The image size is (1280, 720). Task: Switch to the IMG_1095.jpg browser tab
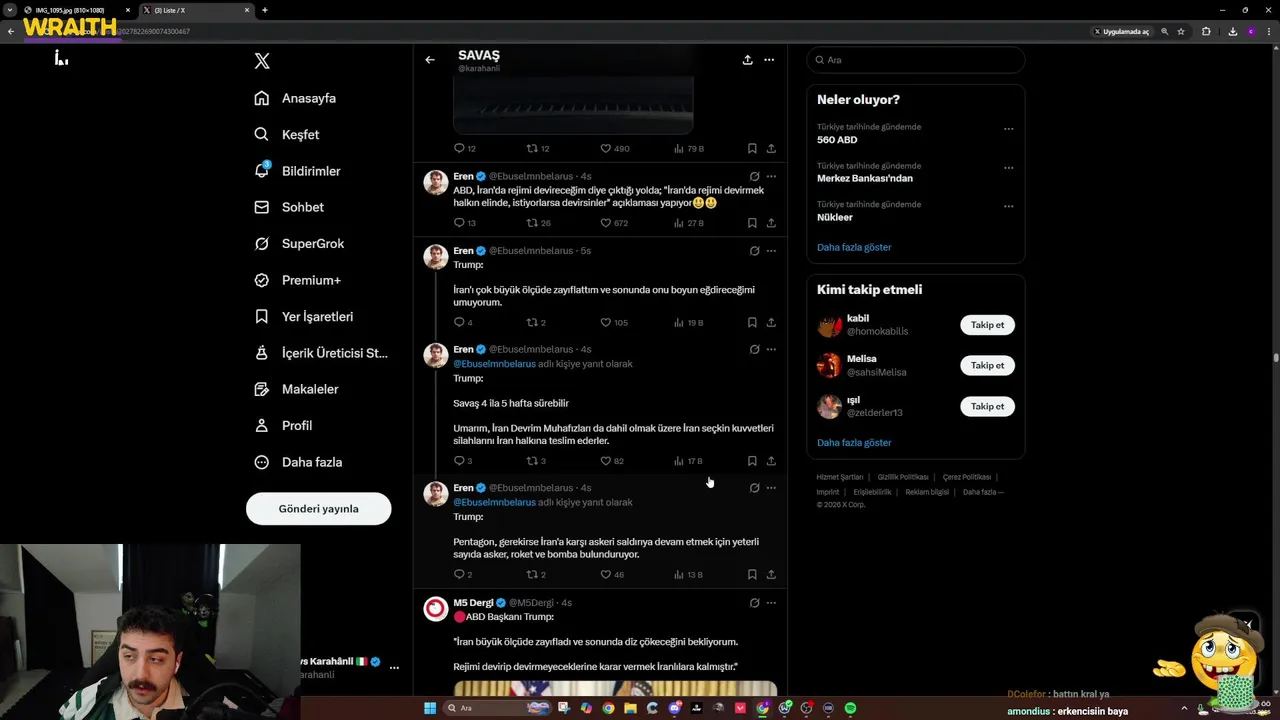76,10
